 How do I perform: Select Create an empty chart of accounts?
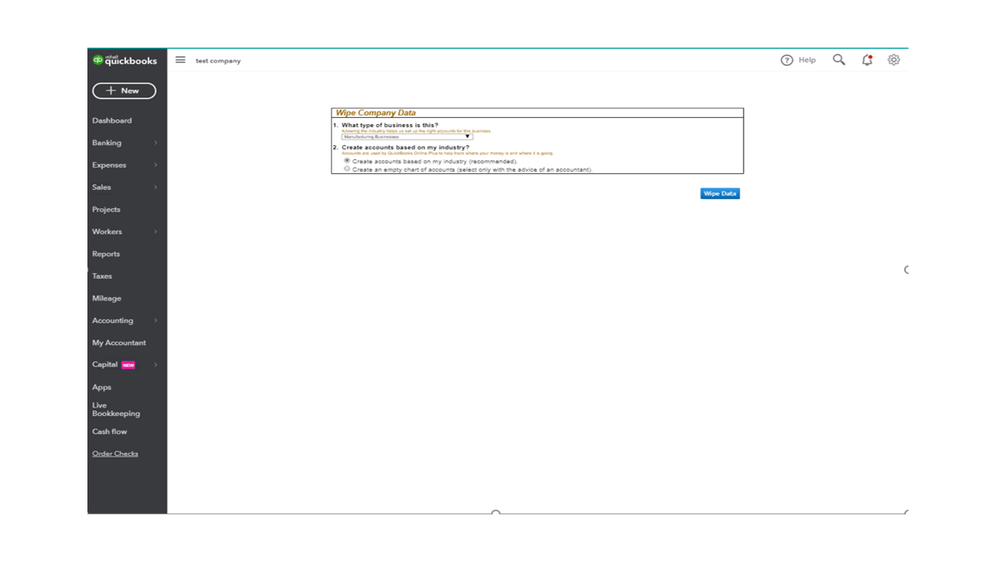(x=347, y=169)
